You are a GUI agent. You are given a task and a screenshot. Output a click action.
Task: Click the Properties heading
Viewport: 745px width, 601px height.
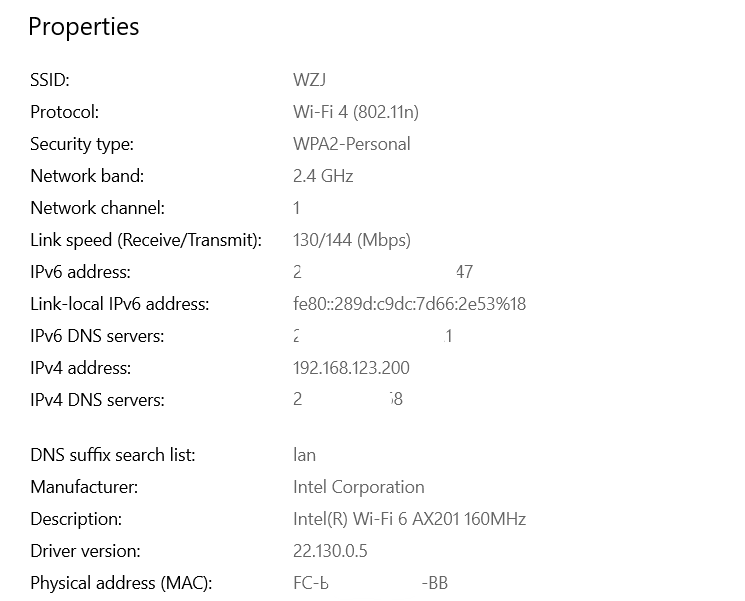click(84, 27)
